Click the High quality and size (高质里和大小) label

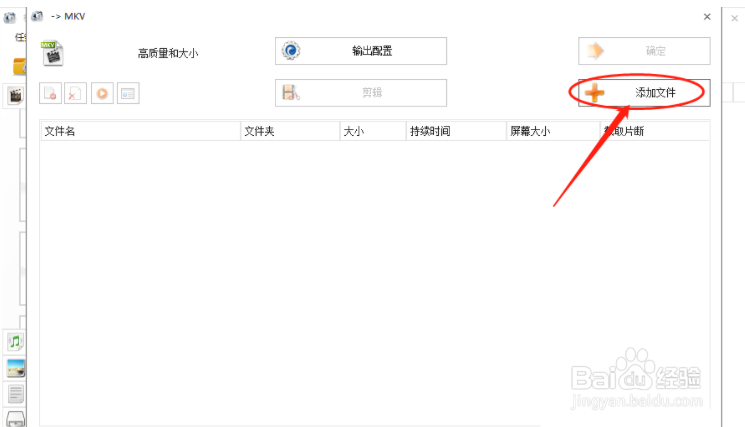click(168, 53)
